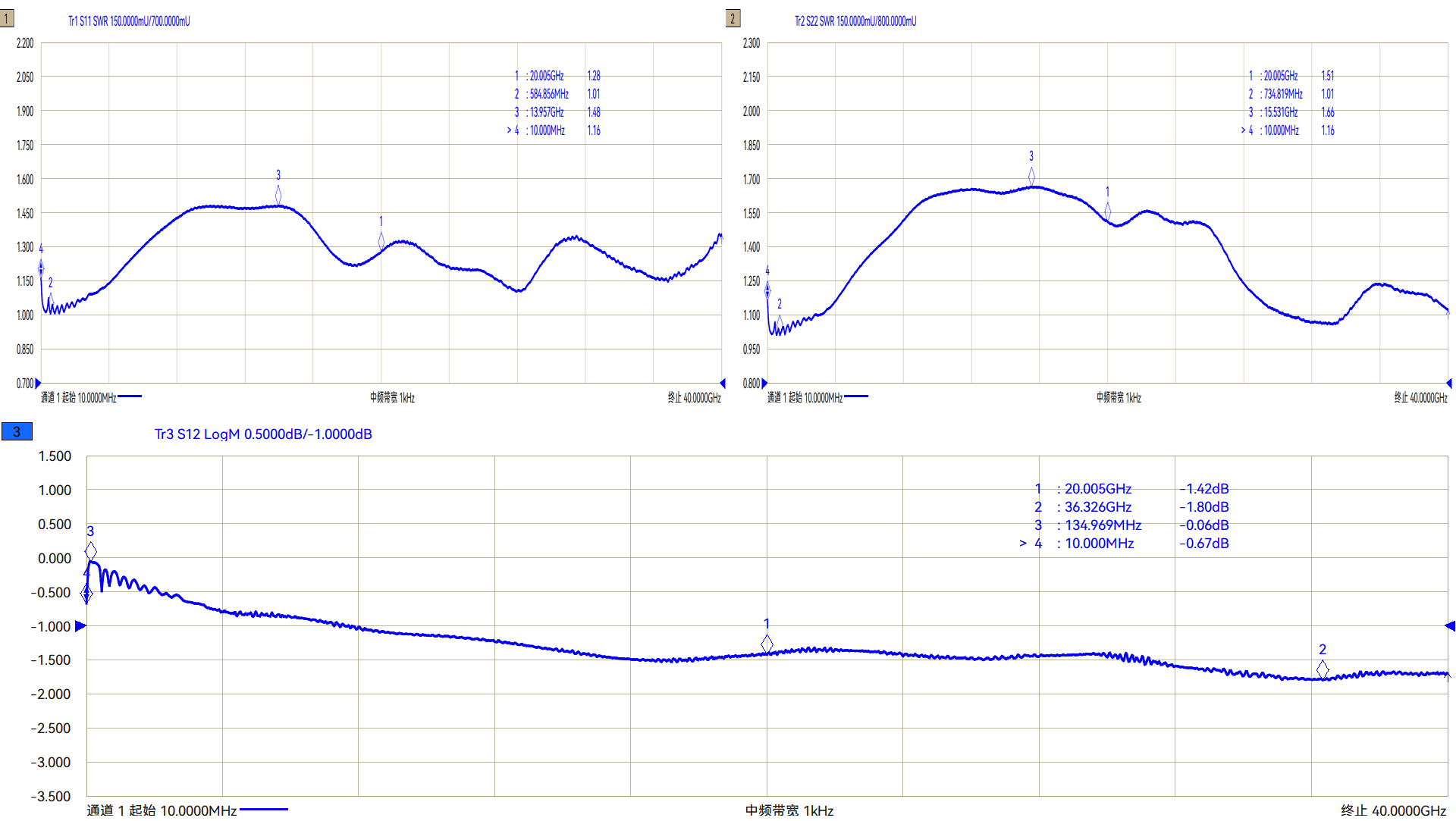Viewport: 1456px width, 821px height.
Task: Click marker 2 diamond on S22 trace
Action: (780, 324)
